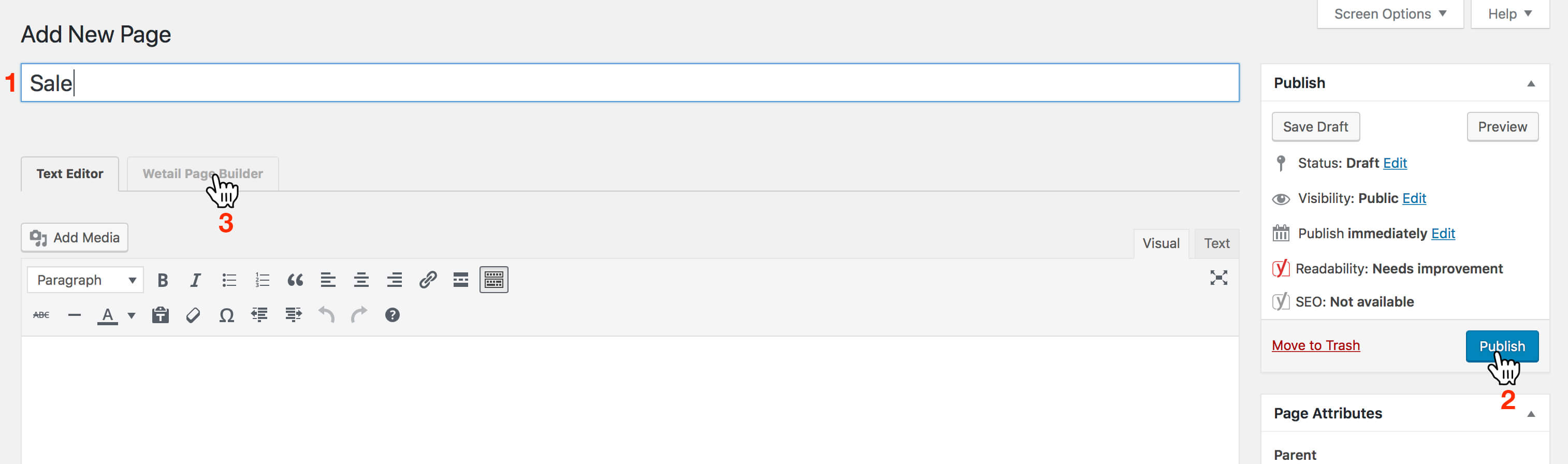Toggle bold formatting in the editor toolbar

point(163,280)
